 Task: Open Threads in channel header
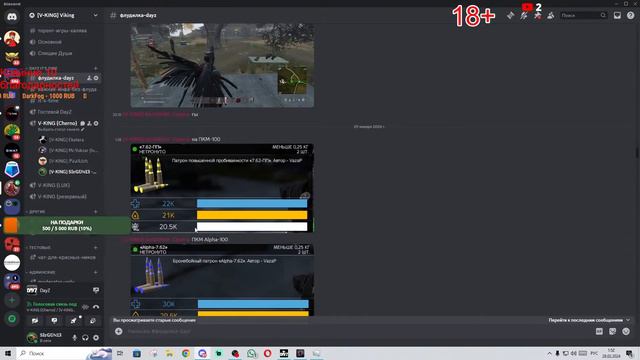511,16
